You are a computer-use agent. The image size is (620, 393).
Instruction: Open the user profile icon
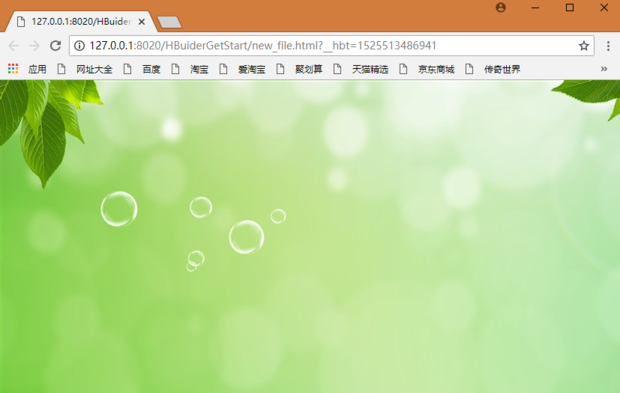(501, 8)
